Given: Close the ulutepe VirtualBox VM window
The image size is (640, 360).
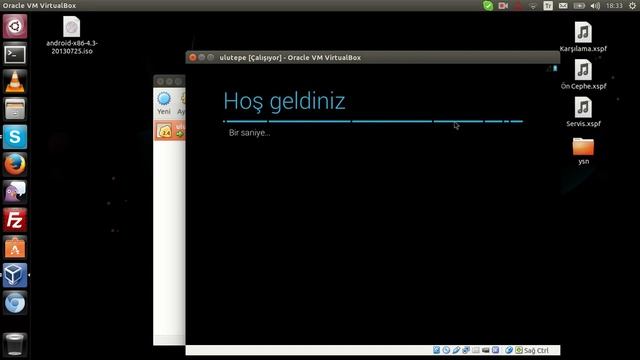Looking at the screenshot, I should pyautogui.click(x=193, y=58).
